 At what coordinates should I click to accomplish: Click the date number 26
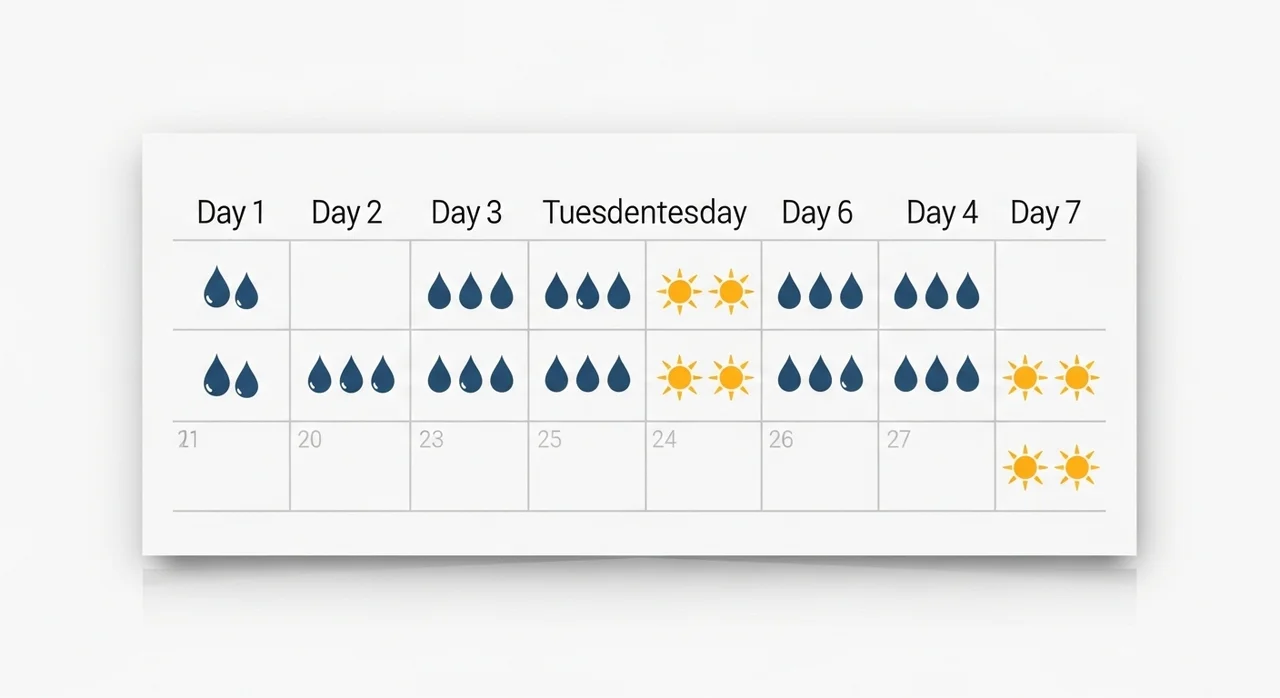click(x=780, y=440)
